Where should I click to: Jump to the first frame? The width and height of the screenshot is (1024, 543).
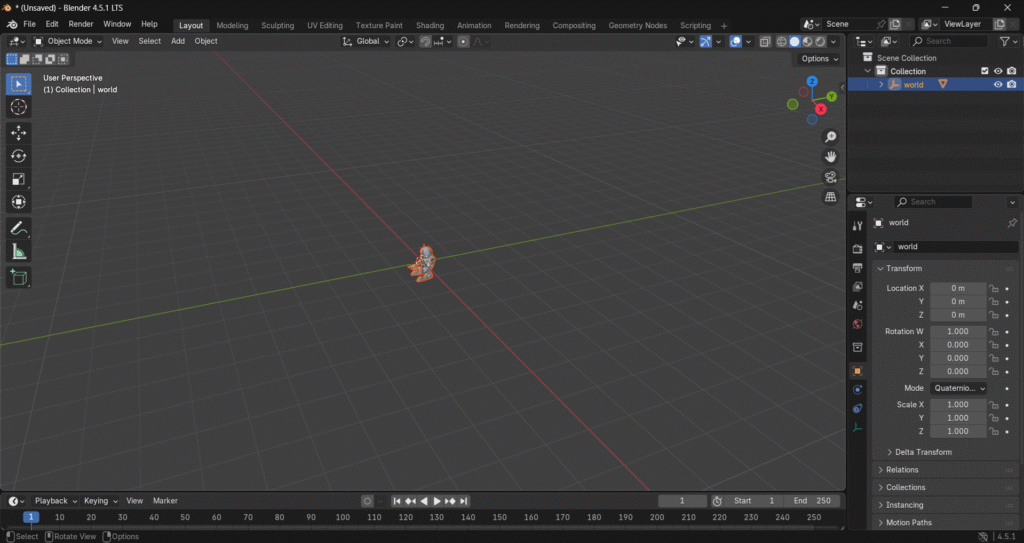396,501
